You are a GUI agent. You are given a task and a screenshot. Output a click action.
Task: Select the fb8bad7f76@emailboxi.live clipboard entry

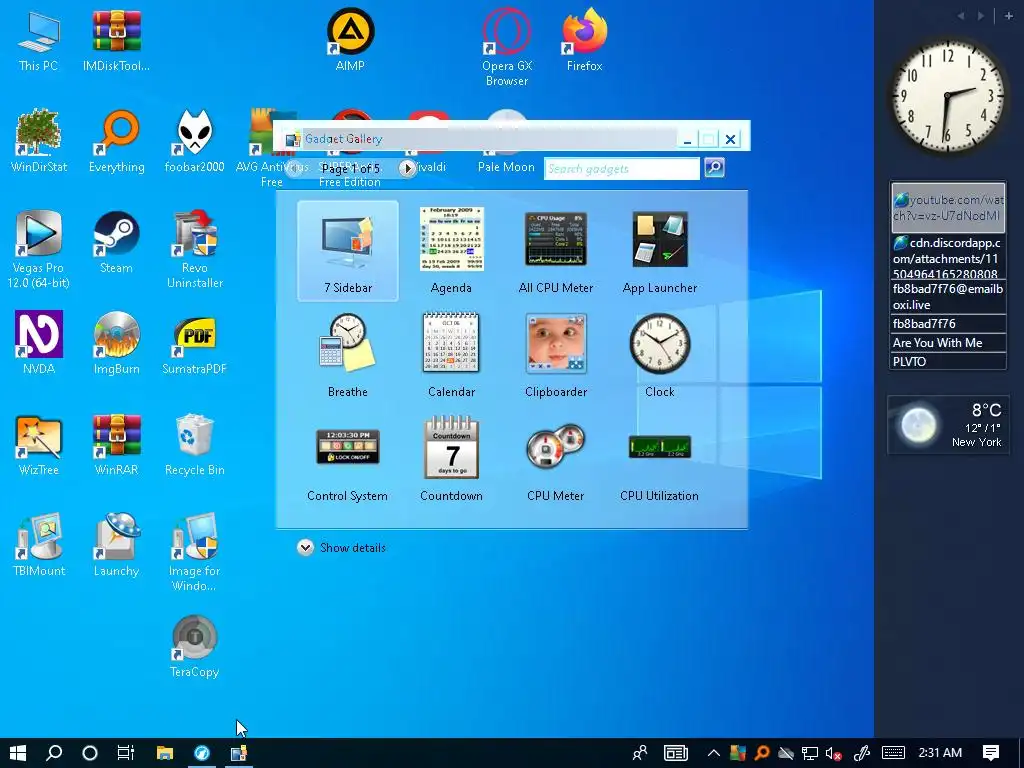click(948, 296)
